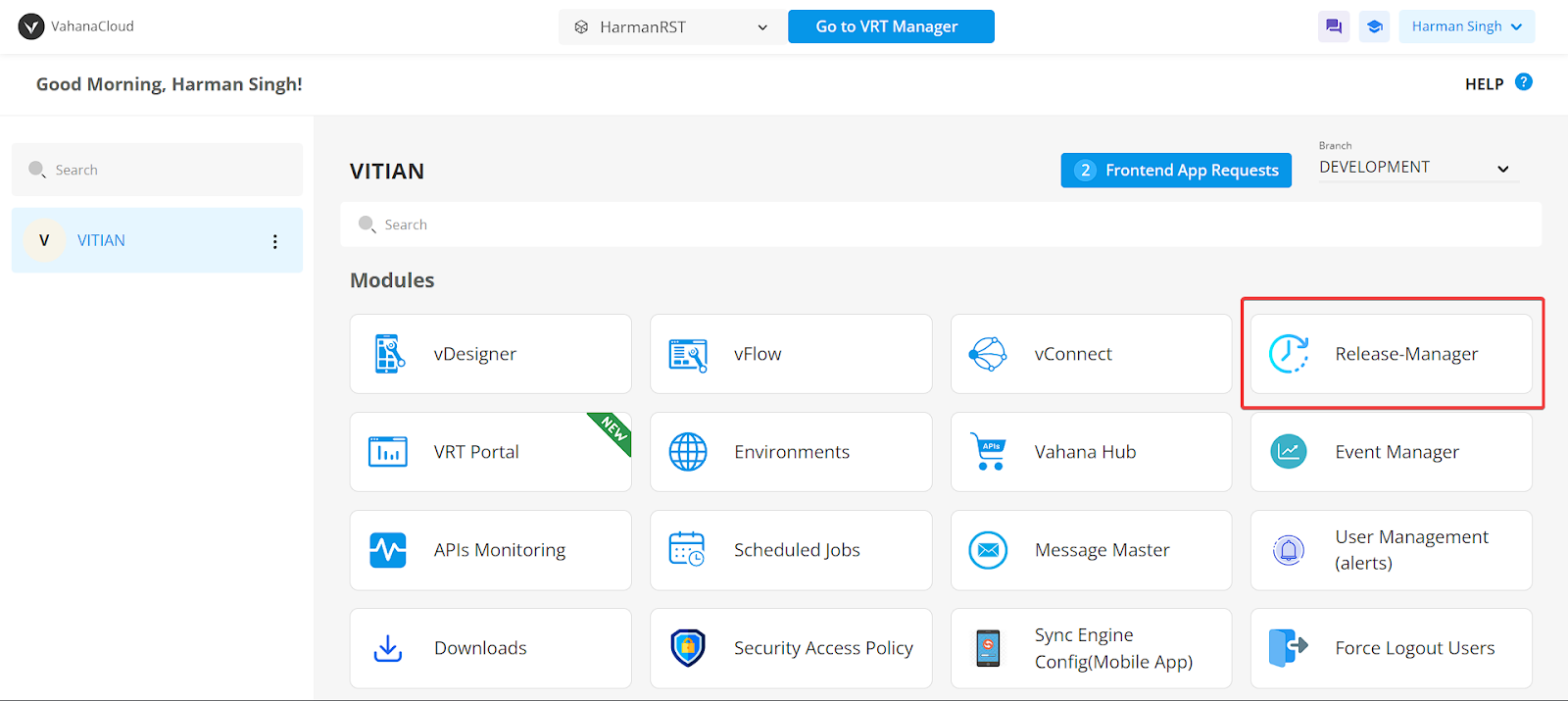Viewport: 1568px width, 701px height.
Task: Click the Vahana Hub shopping cart icon
Action: point(988,452)
